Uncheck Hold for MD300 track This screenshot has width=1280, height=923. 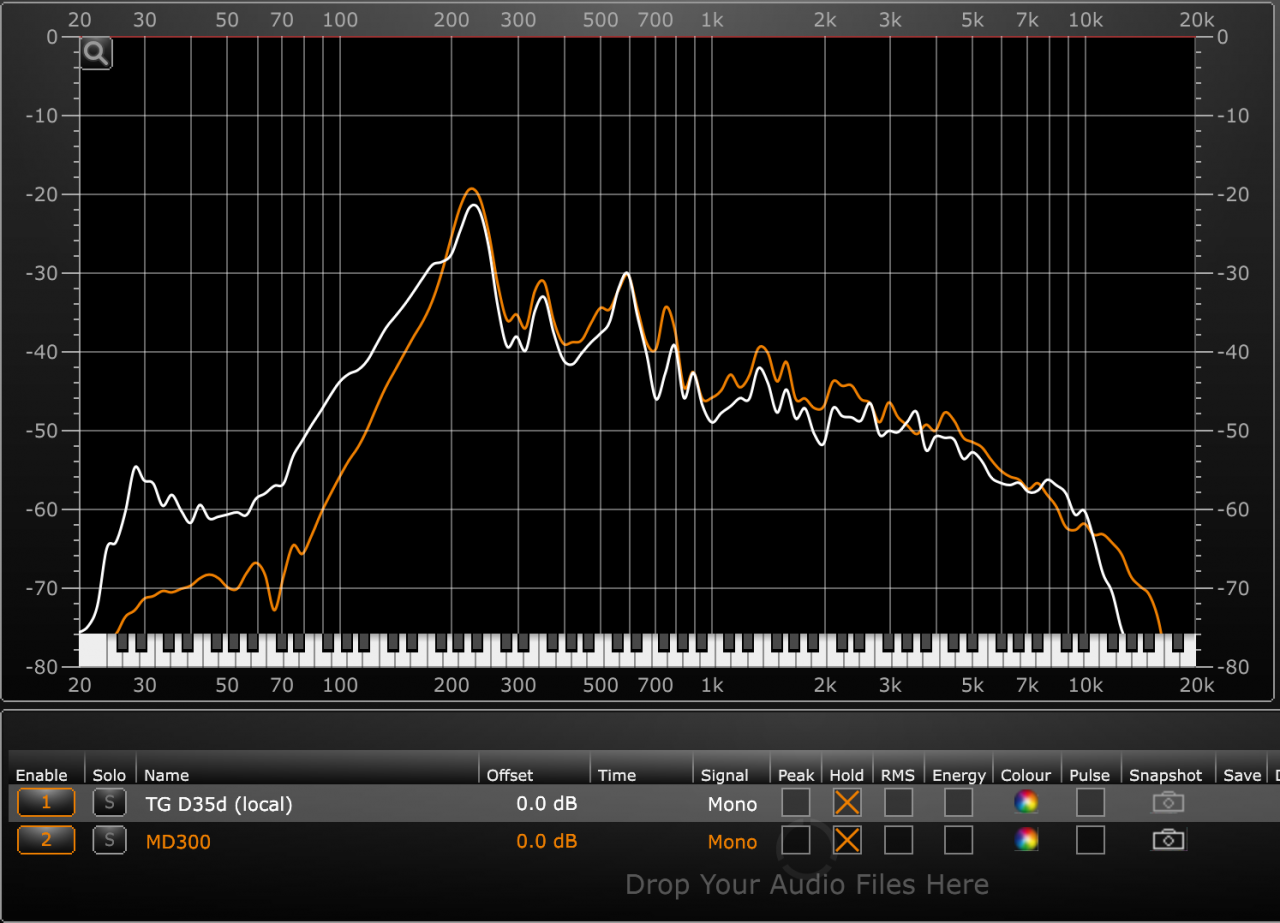847,840
